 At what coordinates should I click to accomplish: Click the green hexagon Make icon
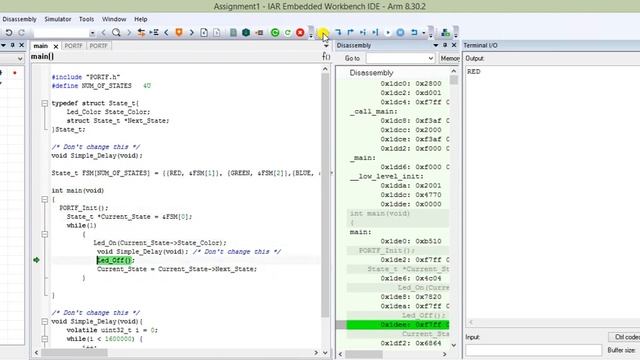pyautogui.click(x=246, y=32)
